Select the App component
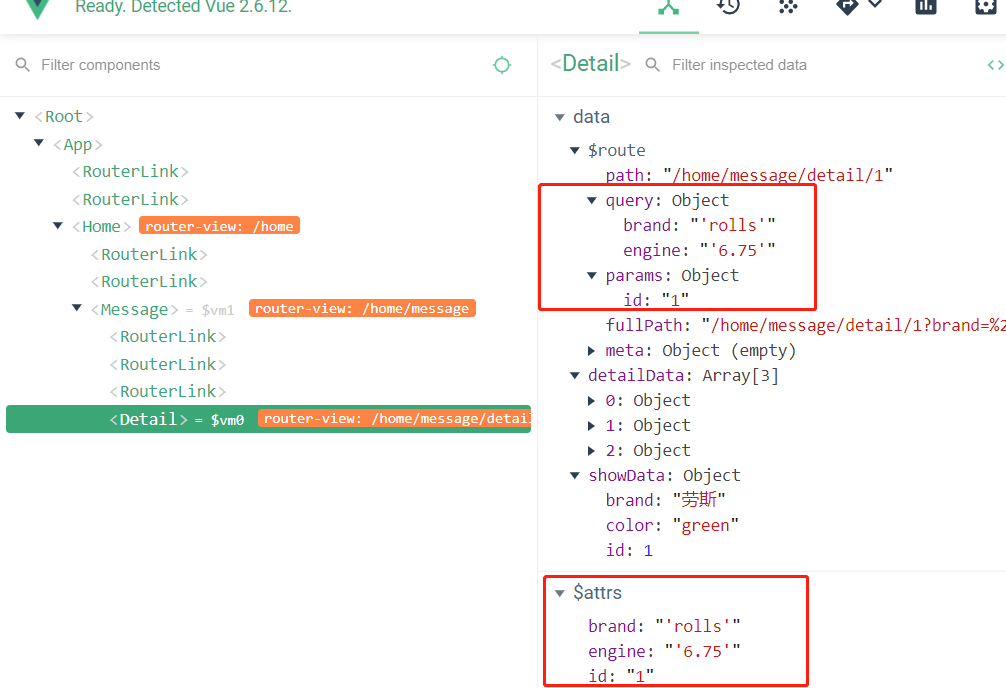This screenshot has width=1006, height=688. (x=78, y=145)
